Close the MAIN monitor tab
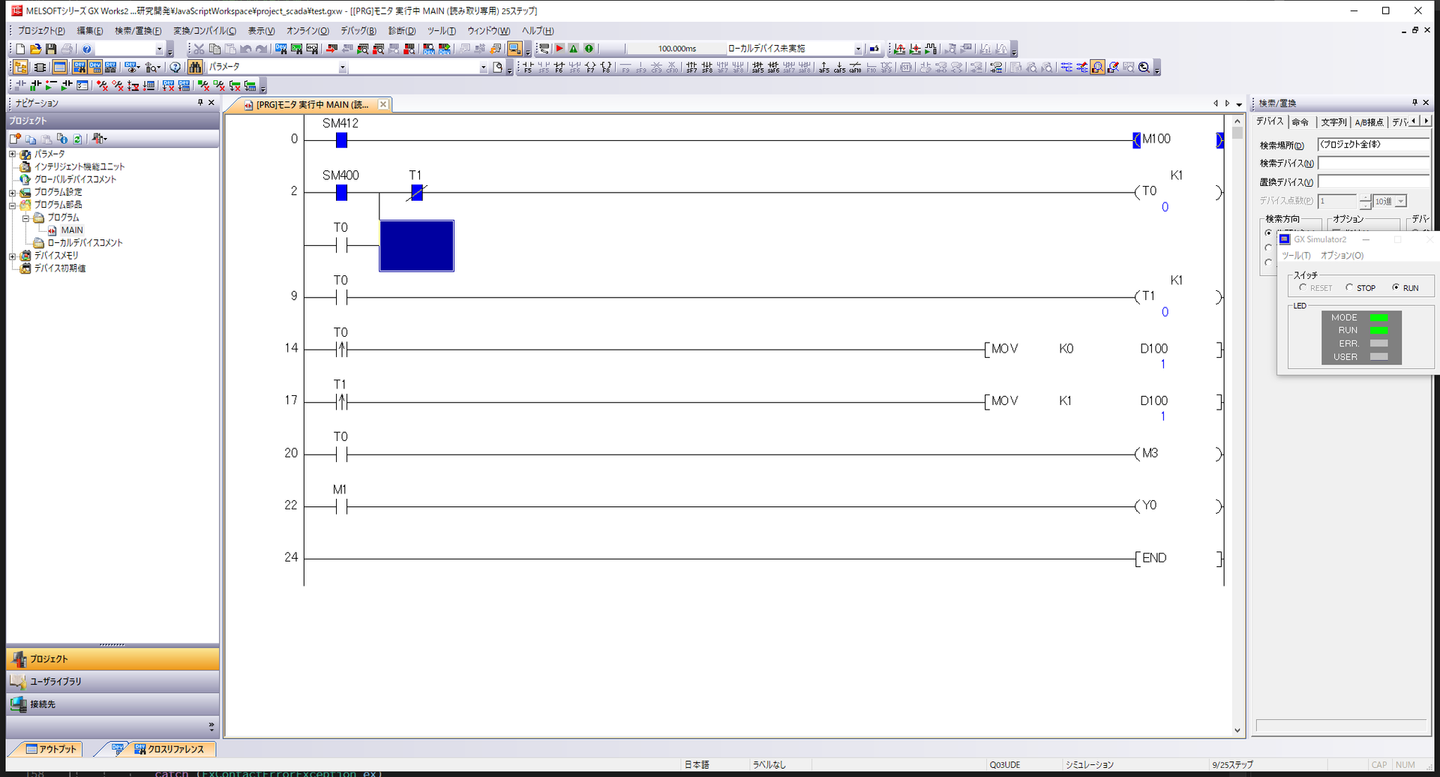Image resolution: width=1440 pixels, height=777 pixels. (383, 104)
